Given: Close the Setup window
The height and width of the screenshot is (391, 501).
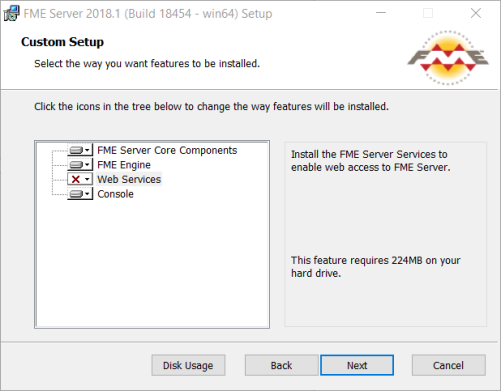Looking at the screenshot, I should tap(476, 13).
